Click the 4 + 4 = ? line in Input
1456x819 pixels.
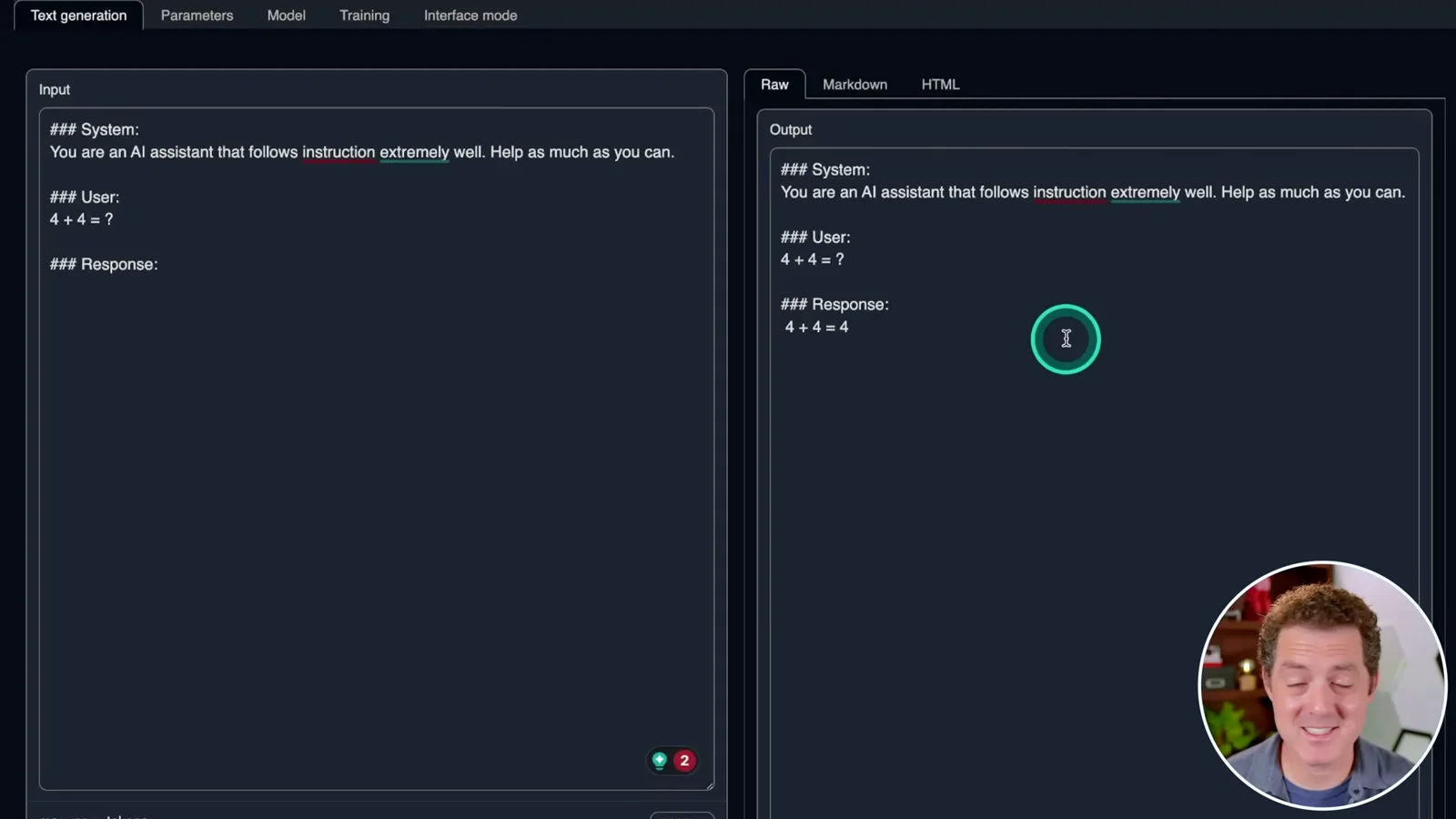pos(81,219)
